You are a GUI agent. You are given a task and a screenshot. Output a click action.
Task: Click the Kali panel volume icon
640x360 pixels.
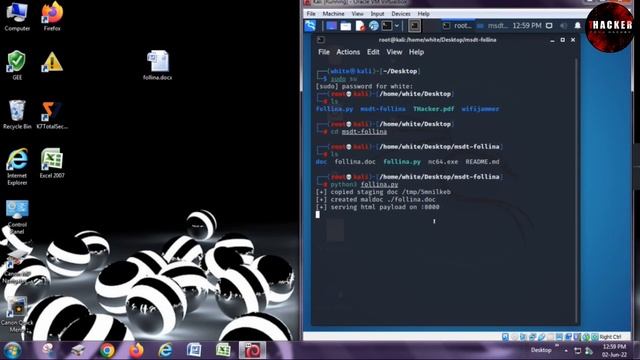563,26
